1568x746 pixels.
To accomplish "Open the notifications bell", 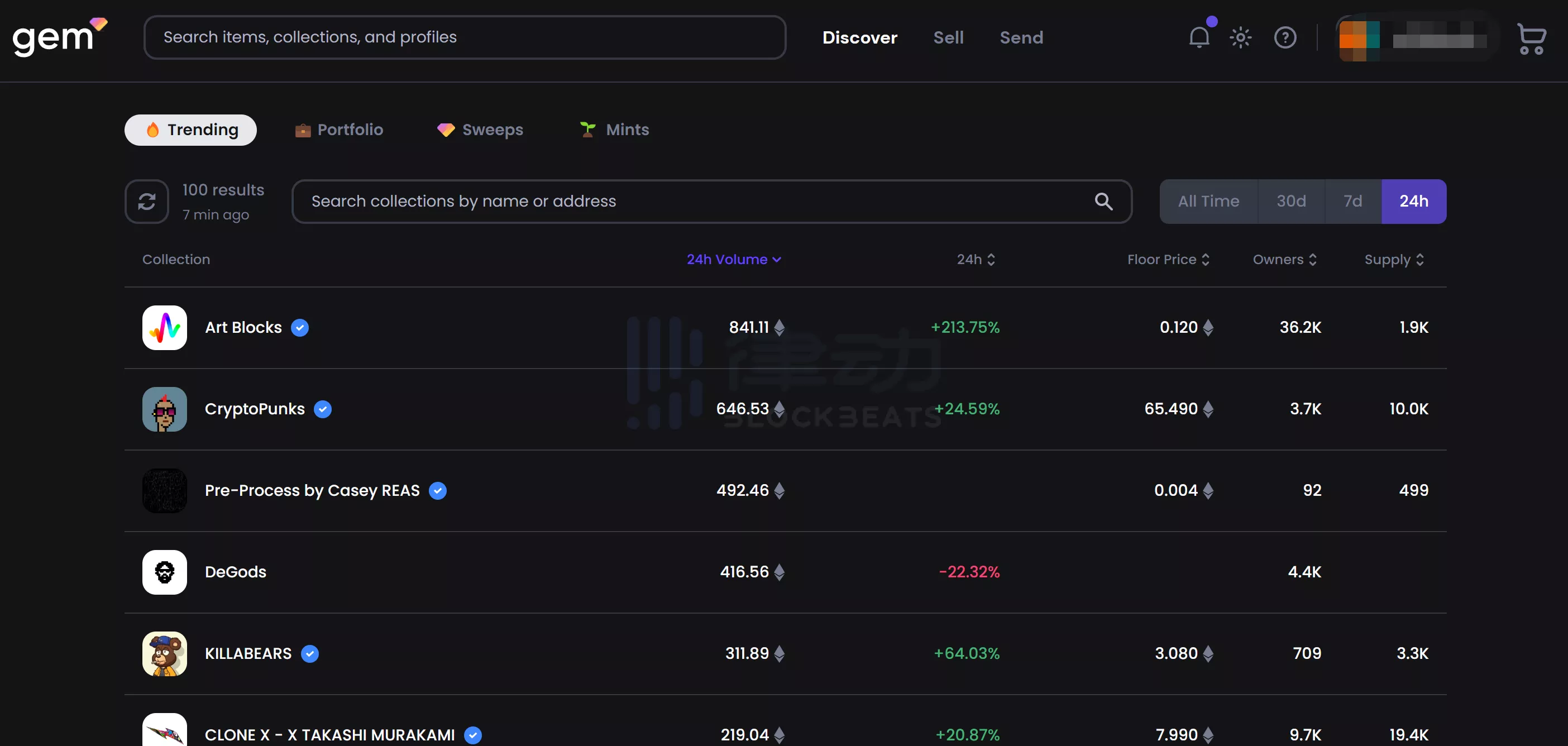I will pos(1198,38).
